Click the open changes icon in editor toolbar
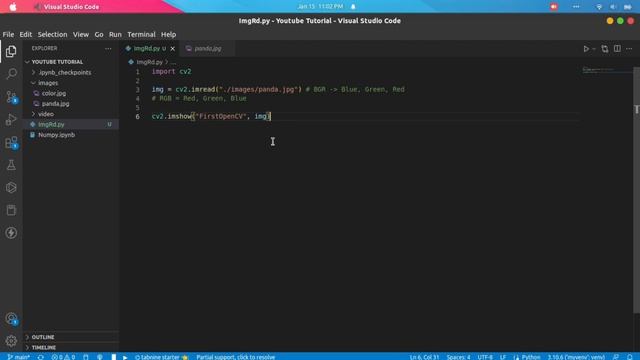This screenshot has height=360, width=640. coord(604,49)
